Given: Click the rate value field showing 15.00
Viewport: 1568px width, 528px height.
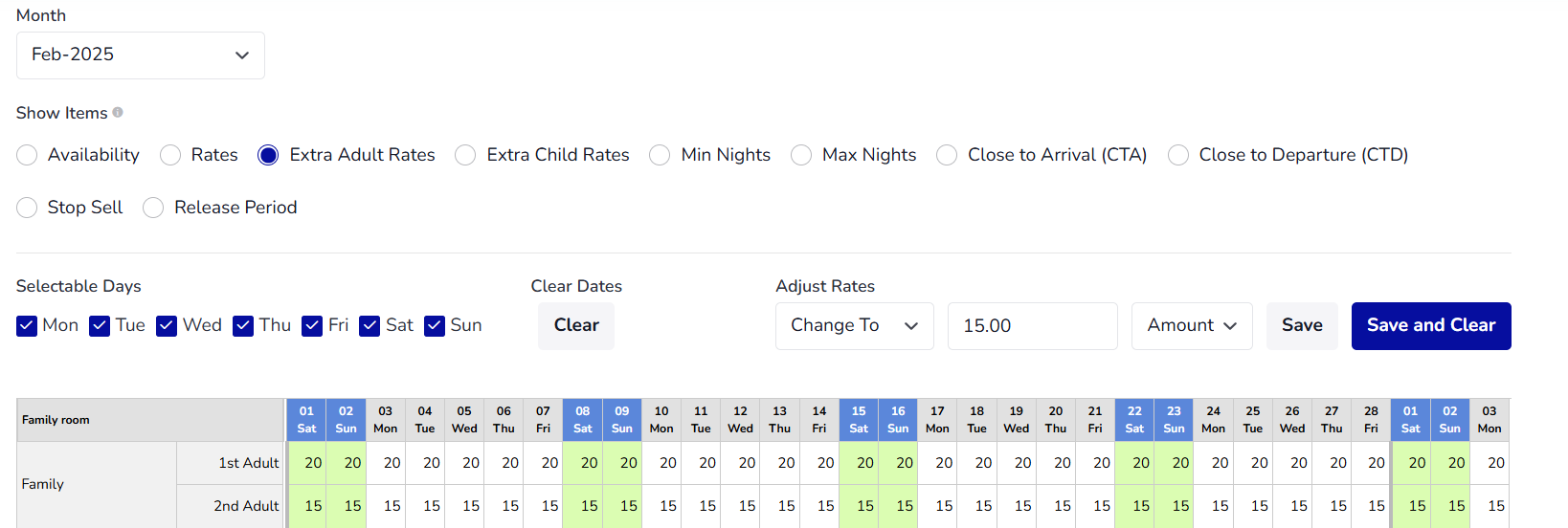Looking at the screenshot, I should 1033,326.
